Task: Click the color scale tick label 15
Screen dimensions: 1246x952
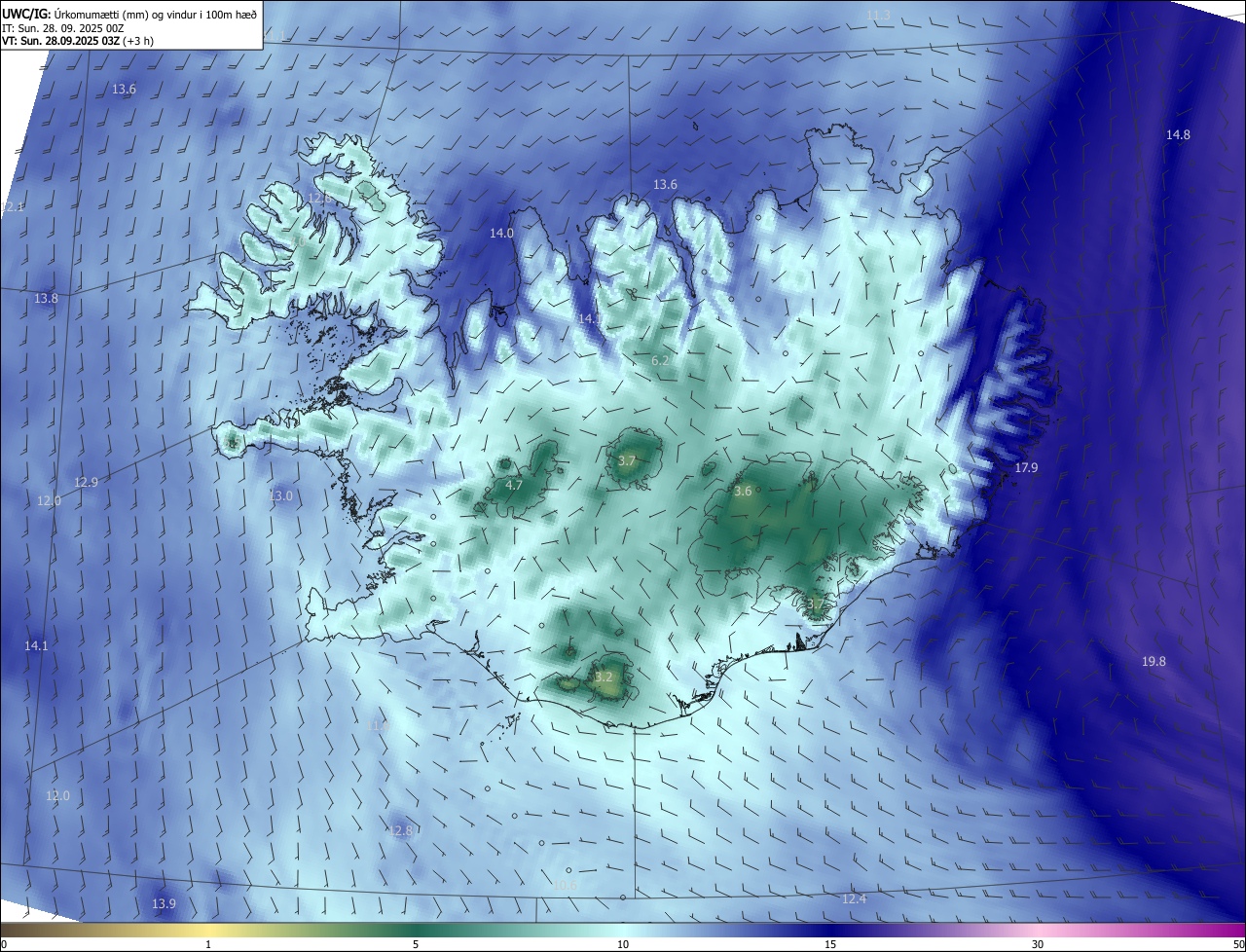Action: point(830,944)
